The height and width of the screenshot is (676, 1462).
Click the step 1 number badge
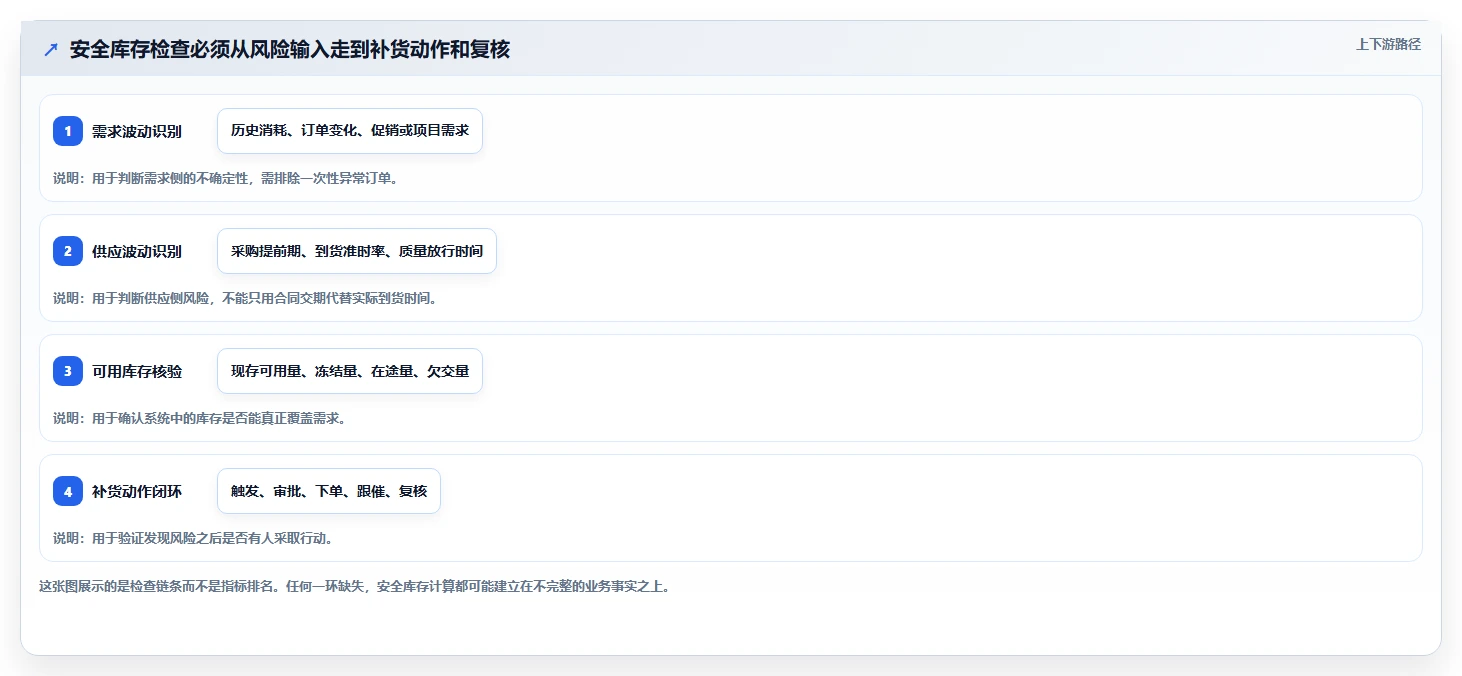click(x=68, y=131)
